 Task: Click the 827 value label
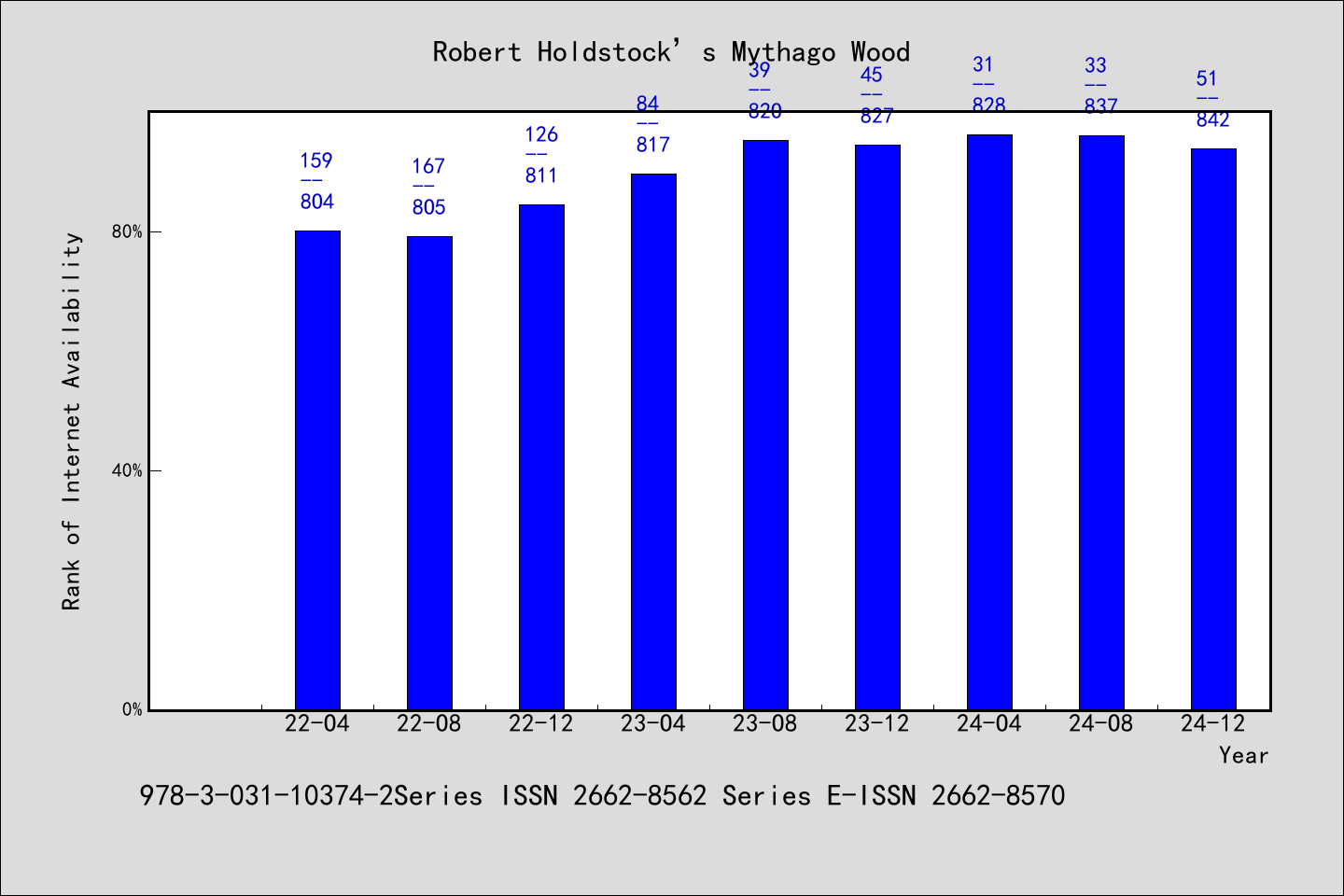[877, 116]
